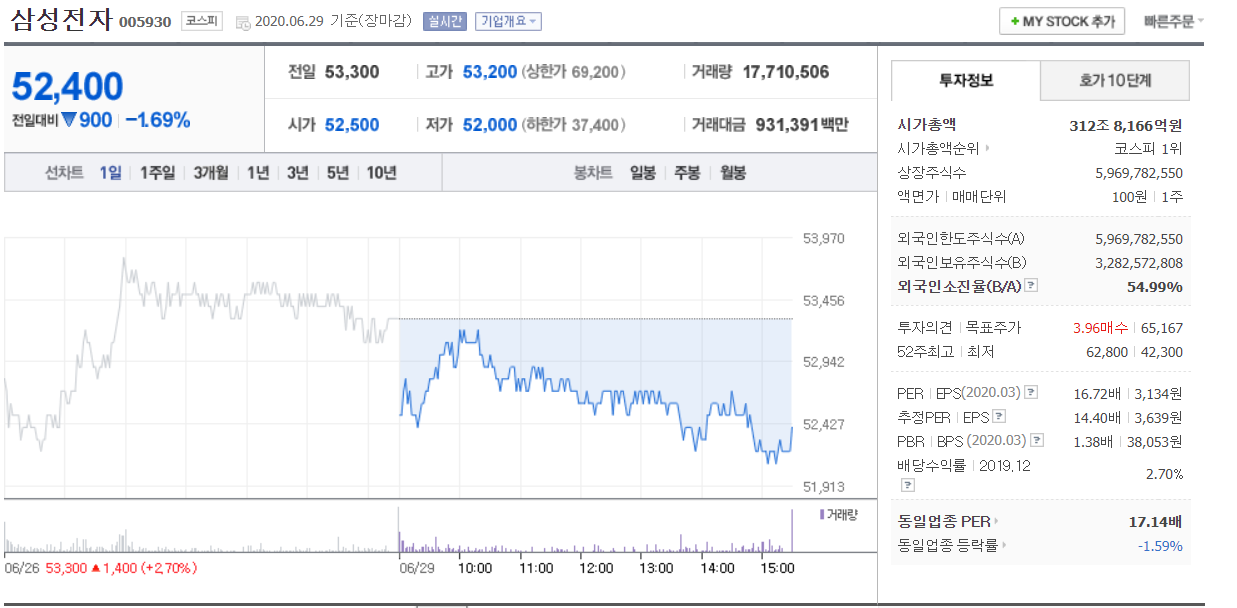Click the arrow next to 시가총액순위

coord(989,149)
